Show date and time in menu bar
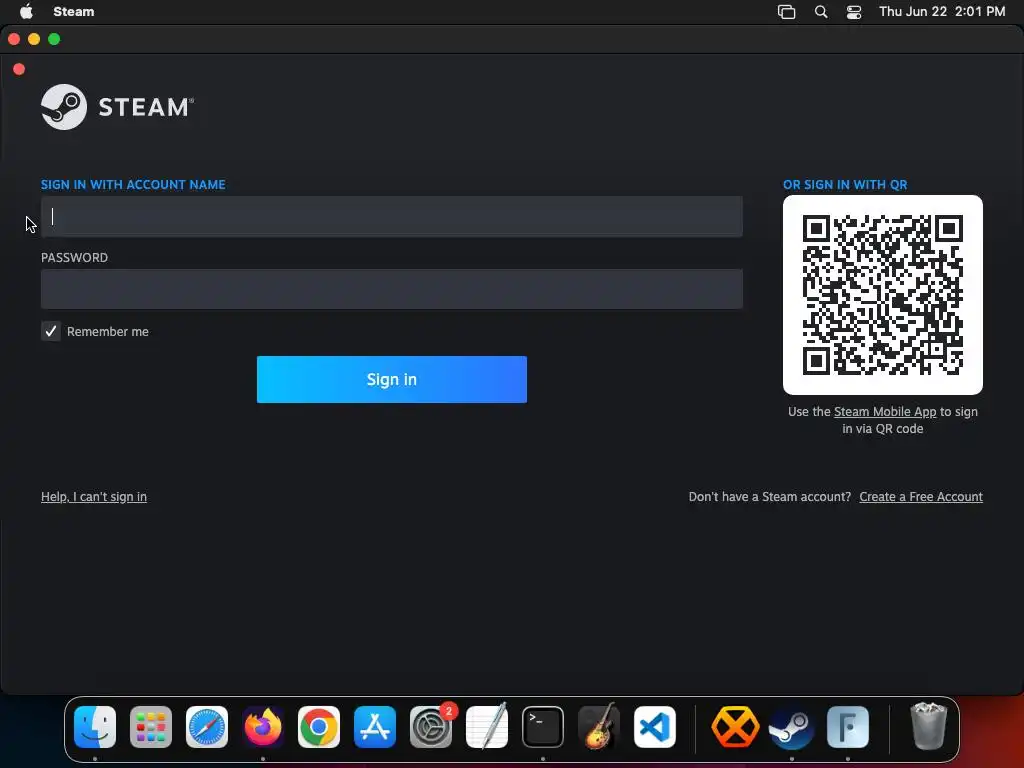Screen dimensions: 1024x768 (942, 12)
